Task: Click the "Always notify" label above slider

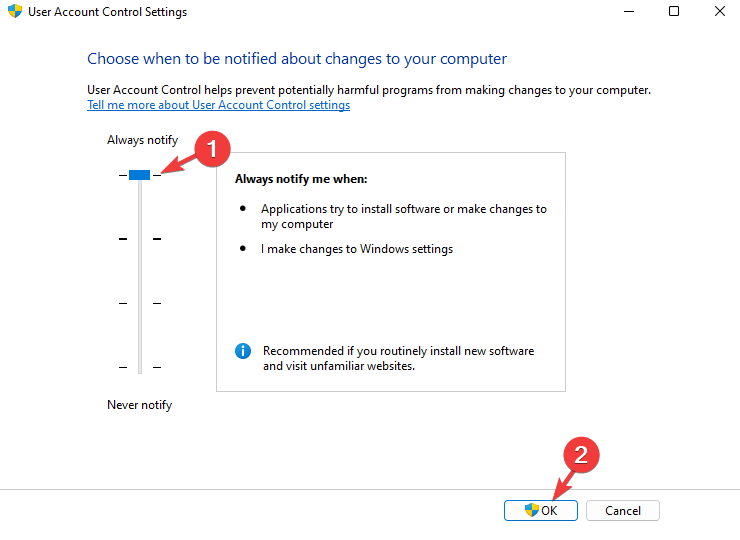Action: coord(142,141)
